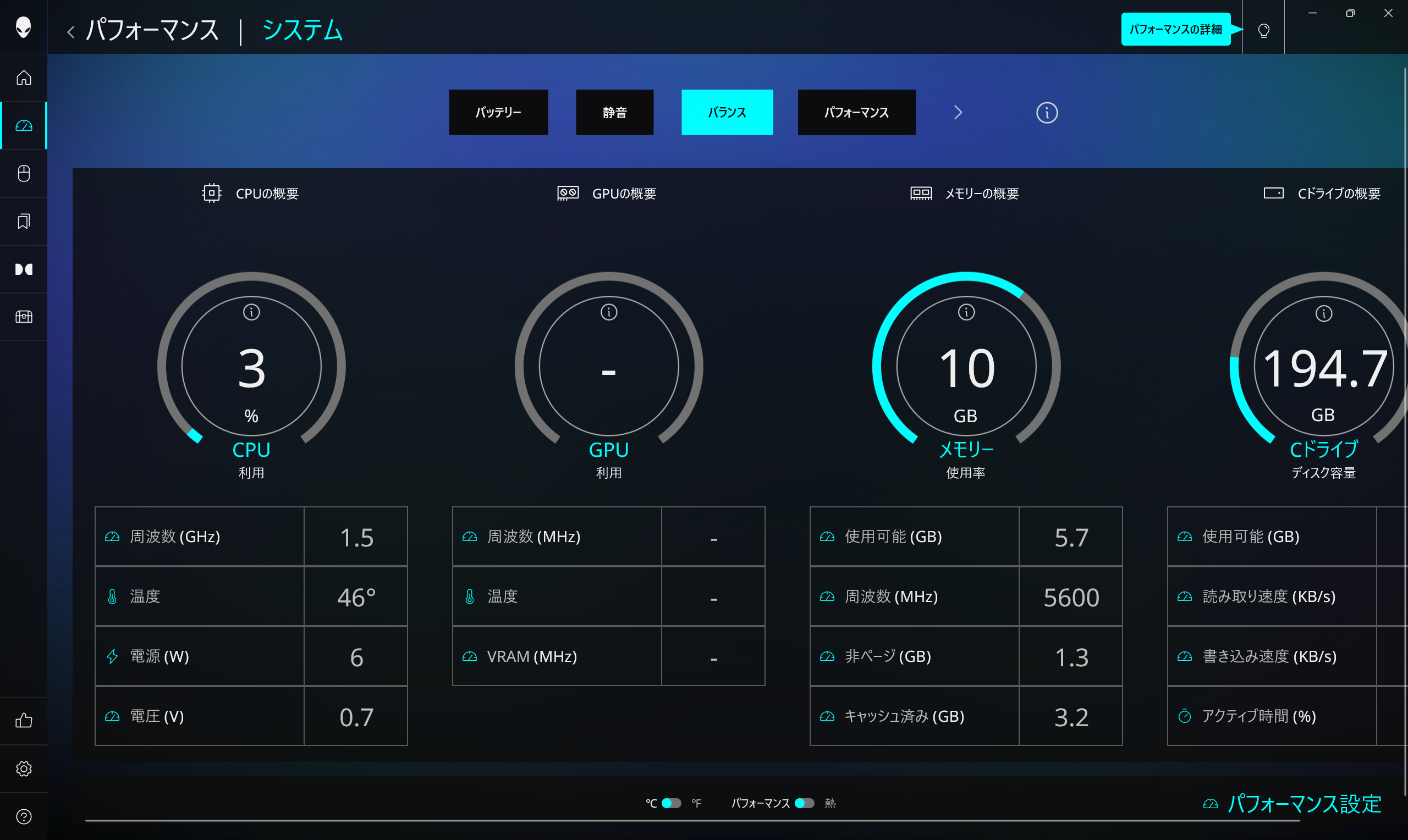Select the バッテリー mode tab
The width and height of the screenshot is (1408, 840).
coord(498,112)
